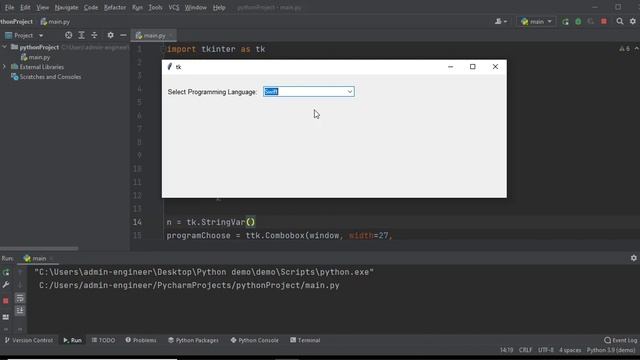Maximize the tk window
The width and height of the screenshot is (640, 360).
pos(473,67)
